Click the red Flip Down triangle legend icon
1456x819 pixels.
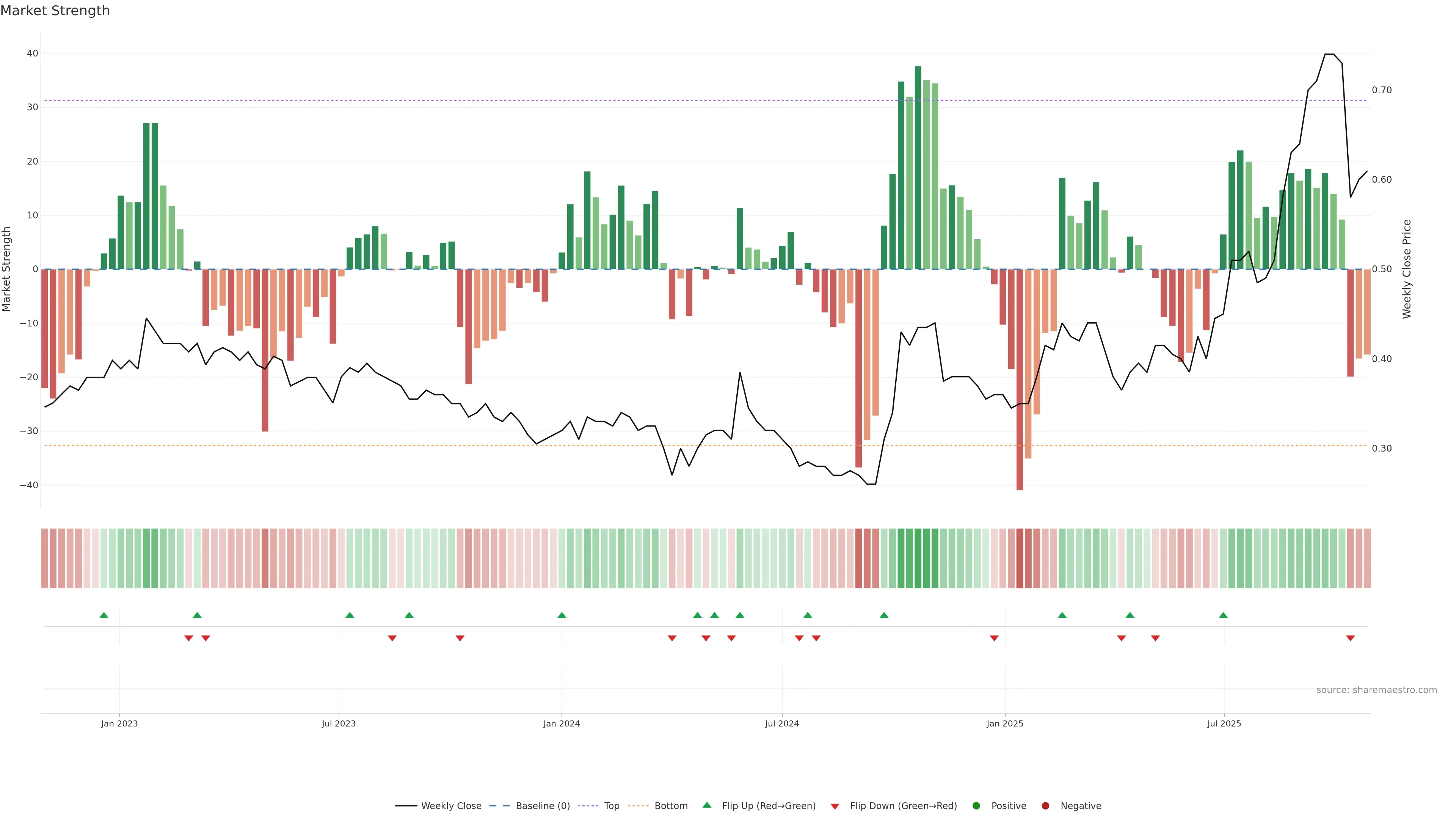pyautogui.click(x=835, y=806)
